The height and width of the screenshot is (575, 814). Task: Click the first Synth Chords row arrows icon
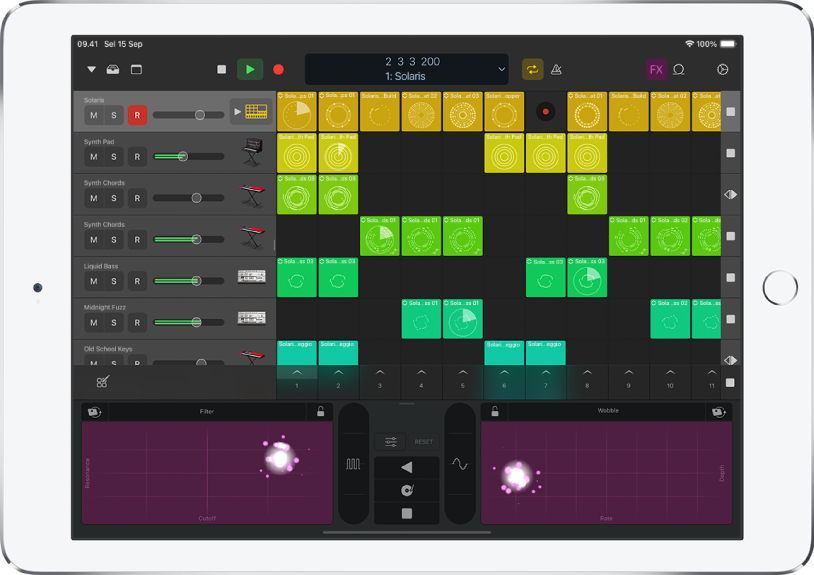tap(730, 195)
